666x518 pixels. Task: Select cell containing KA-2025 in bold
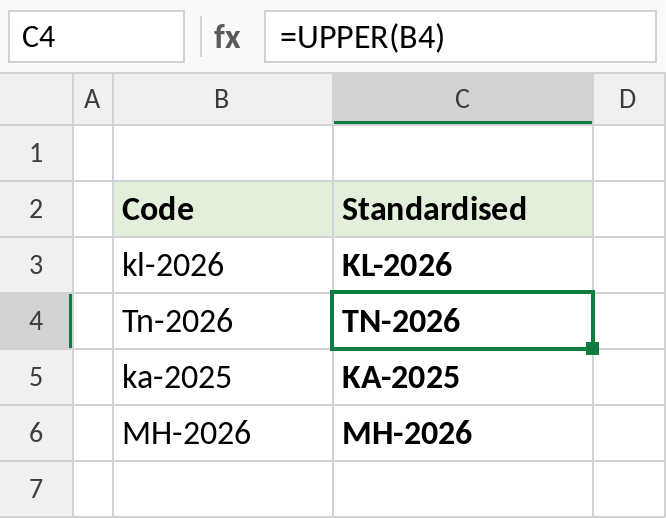pyautogui.click(x=463, y=377)
